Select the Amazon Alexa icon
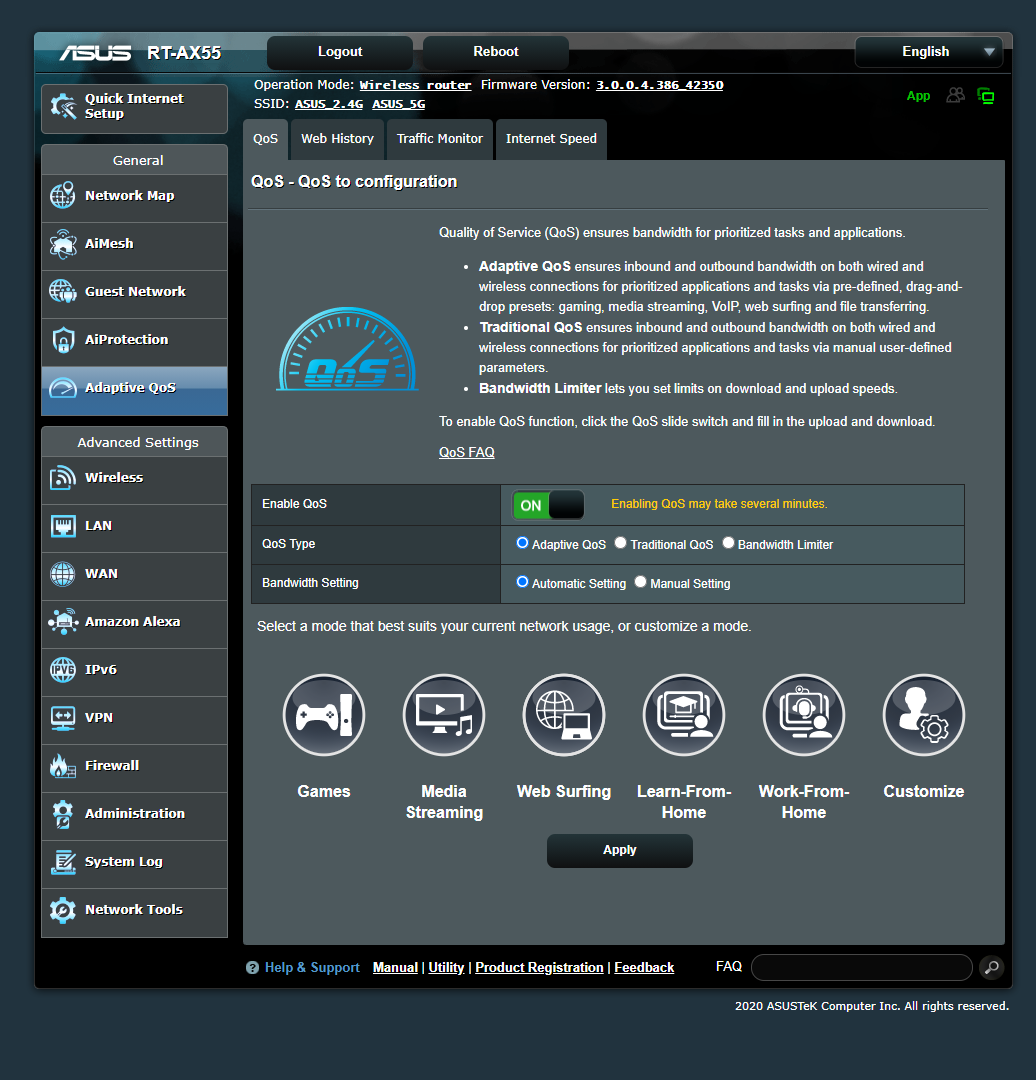The height and width of the screenshot is (1080, 1036). 63,622
